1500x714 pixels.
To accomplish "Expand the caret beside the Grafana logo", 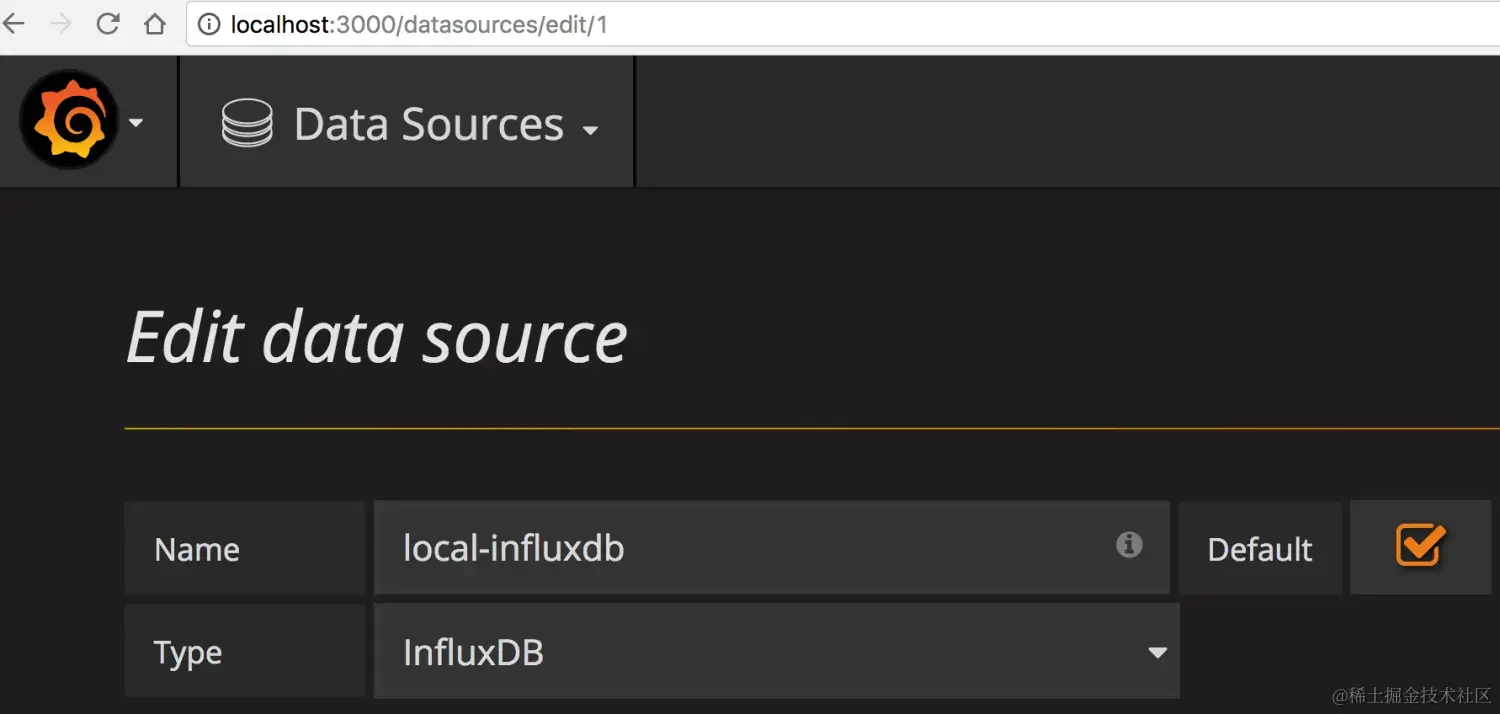I will tap(136, 123).
